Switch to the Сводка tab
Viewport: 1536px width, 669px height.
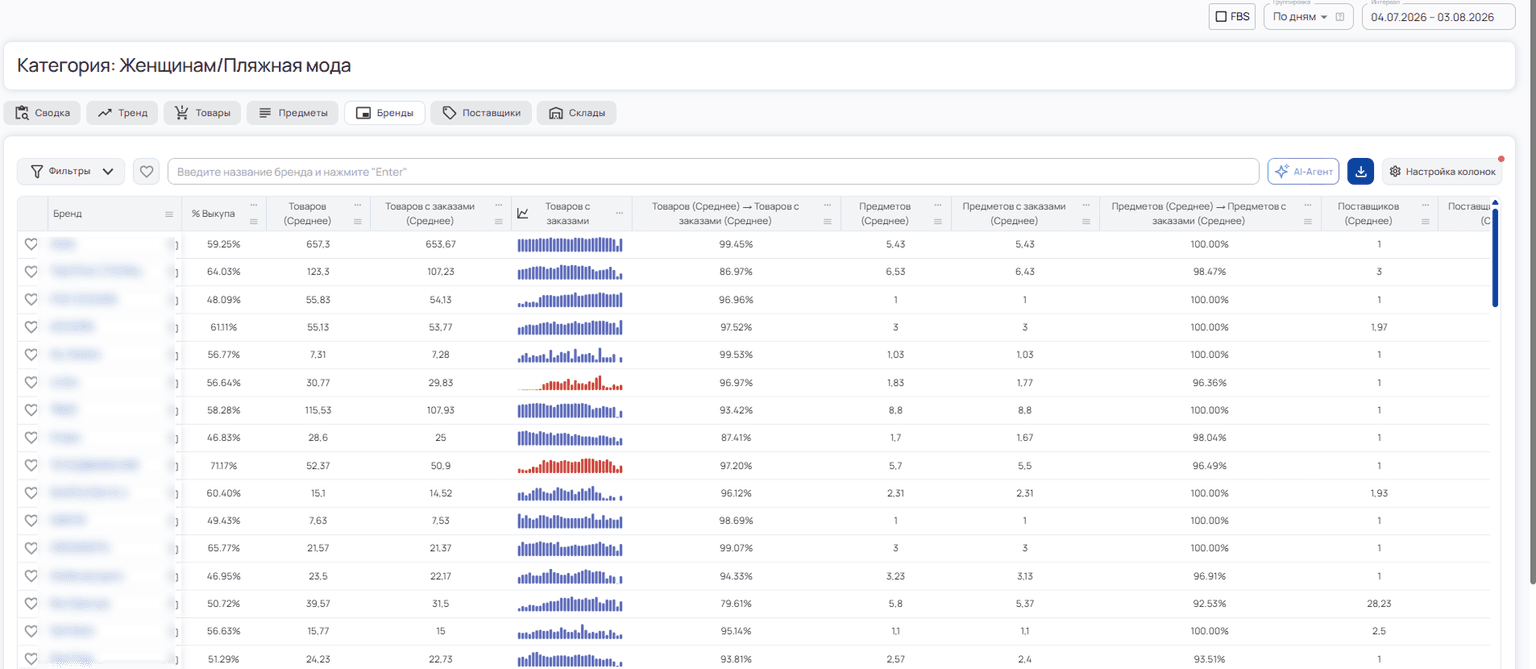[42, 113]
